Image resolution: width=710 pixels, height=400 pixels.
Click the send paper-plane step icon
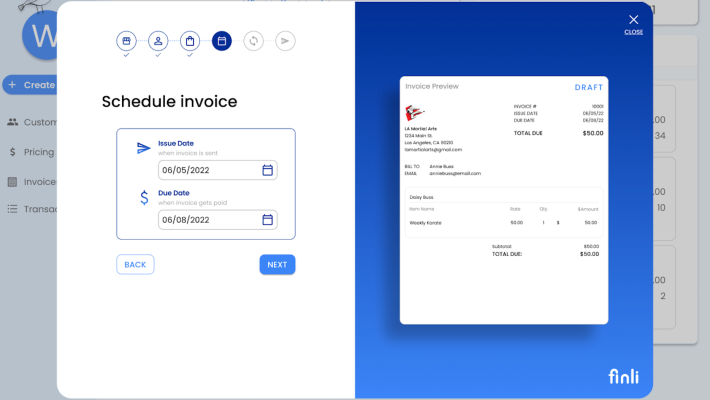pyautogui.click(x=285, y=41)
